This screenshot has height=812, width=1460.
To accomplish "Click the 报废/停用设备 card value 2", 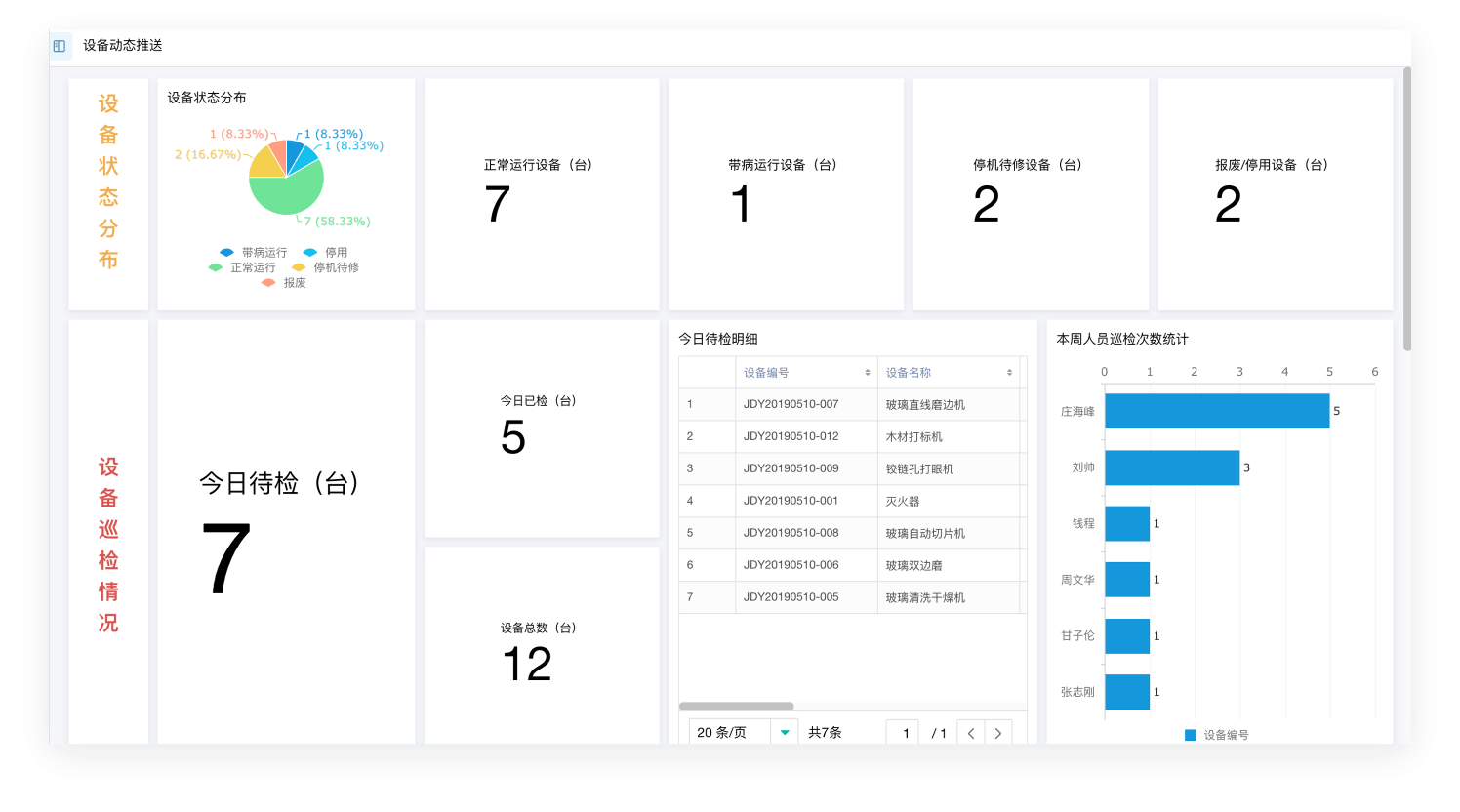I will pyautogui.click(x=1229, y=204).
